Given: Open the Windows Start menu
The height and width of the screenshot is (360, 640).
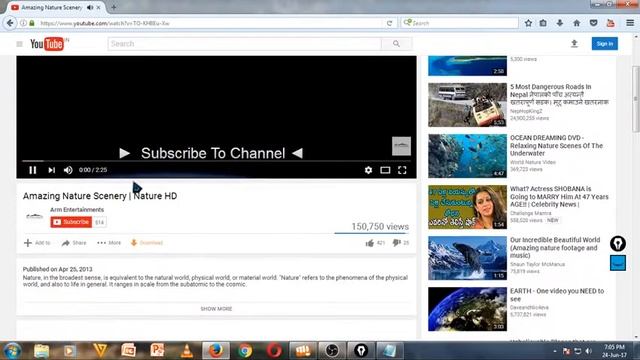Looking at the screenshot, I should 12,351.
